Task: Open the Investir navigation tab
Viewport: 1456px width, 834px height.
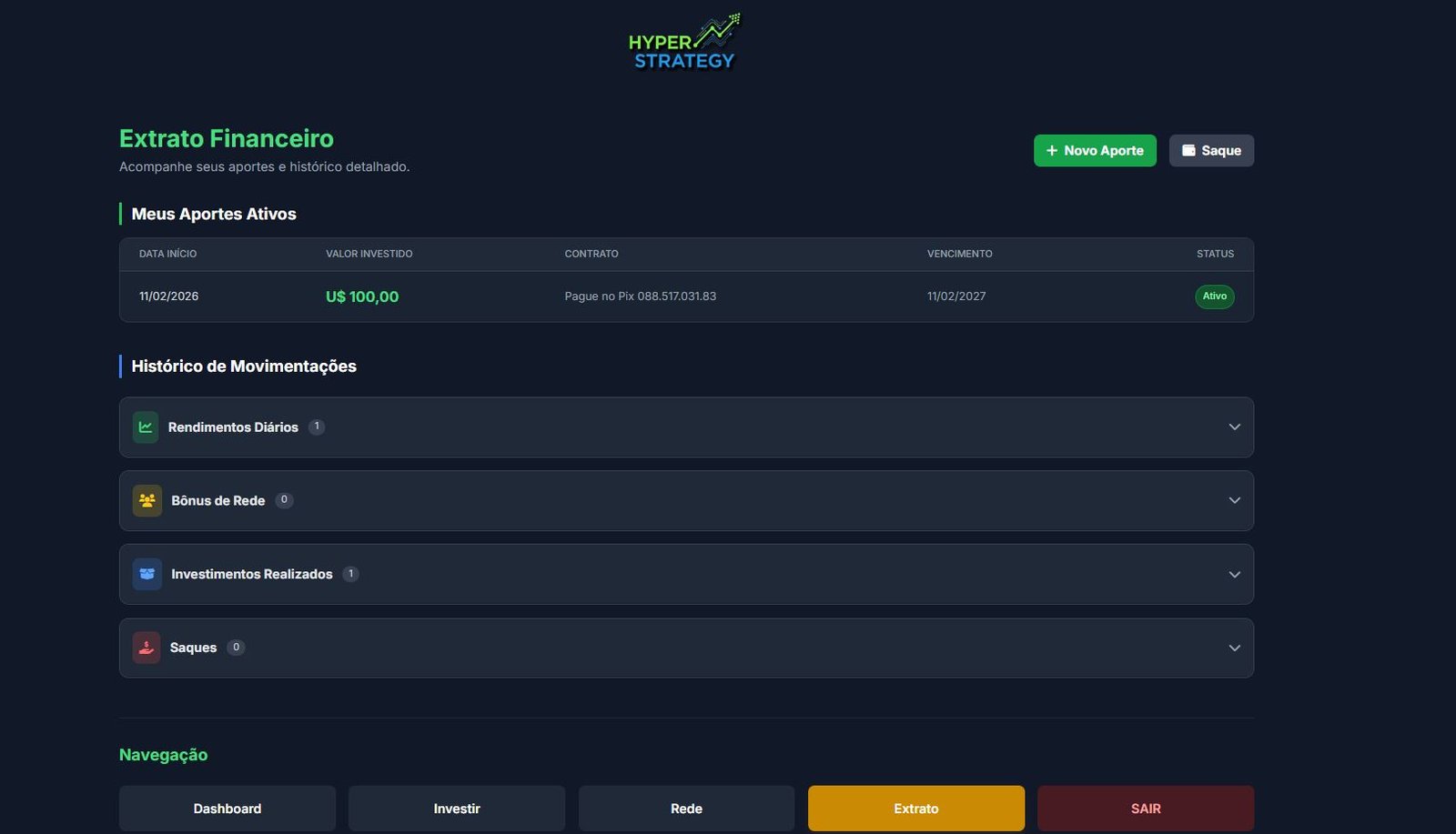Action: (x=457, y=809)
